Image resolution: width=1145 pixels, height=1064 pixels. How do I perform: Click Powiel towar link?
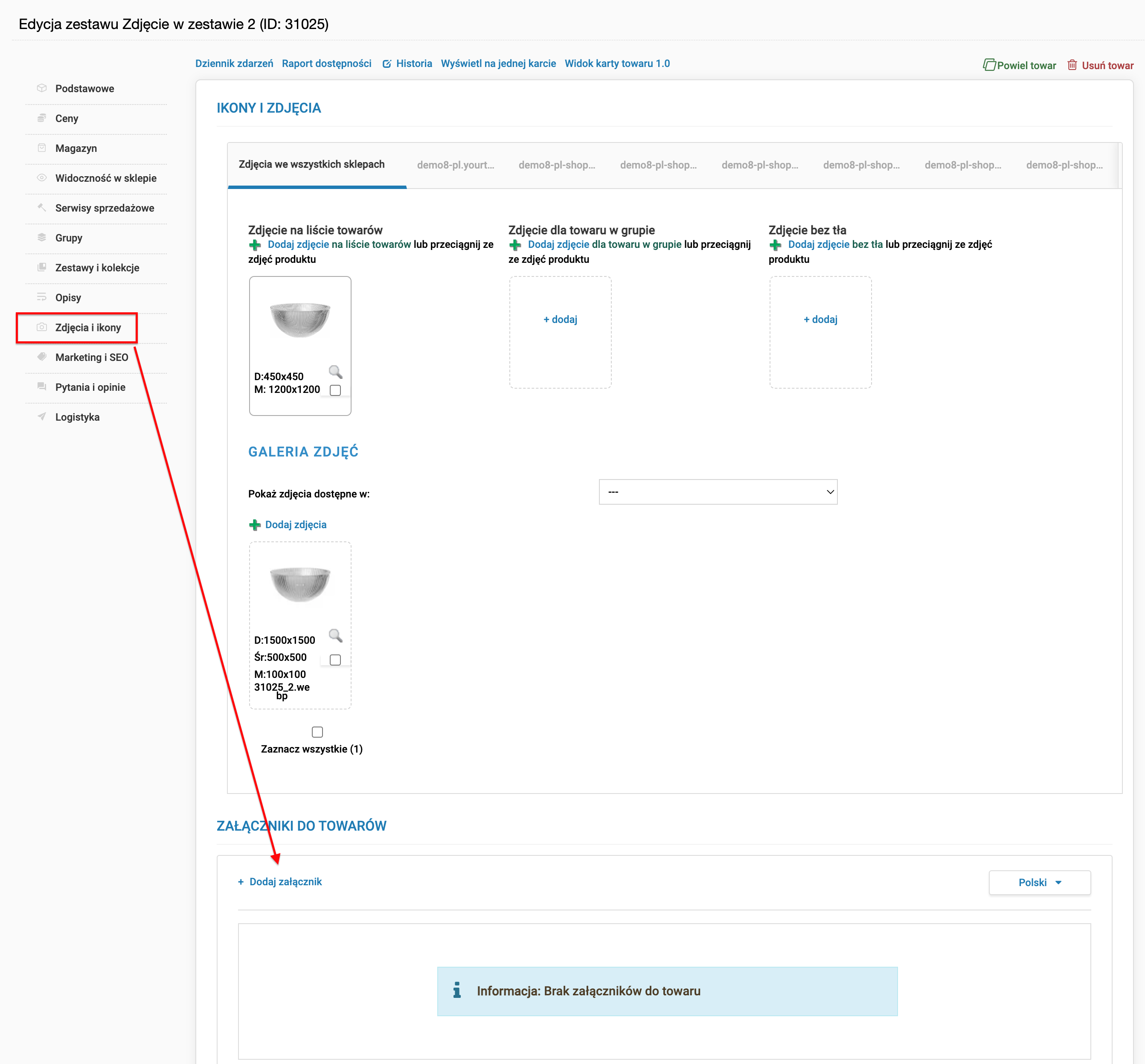coord(1026,66)
